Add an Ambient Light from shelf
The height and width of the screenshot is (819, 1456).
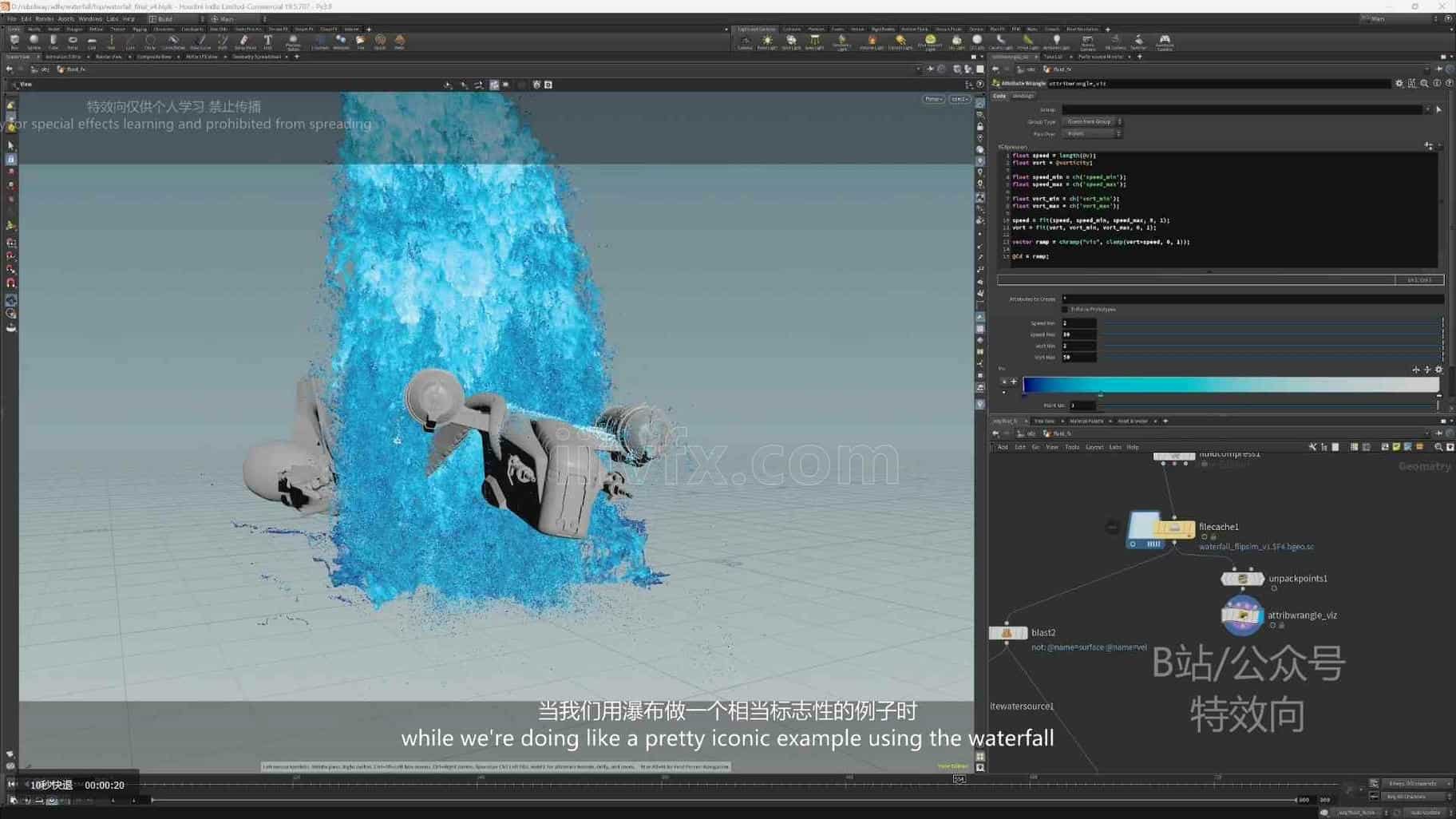[1056, 42]
